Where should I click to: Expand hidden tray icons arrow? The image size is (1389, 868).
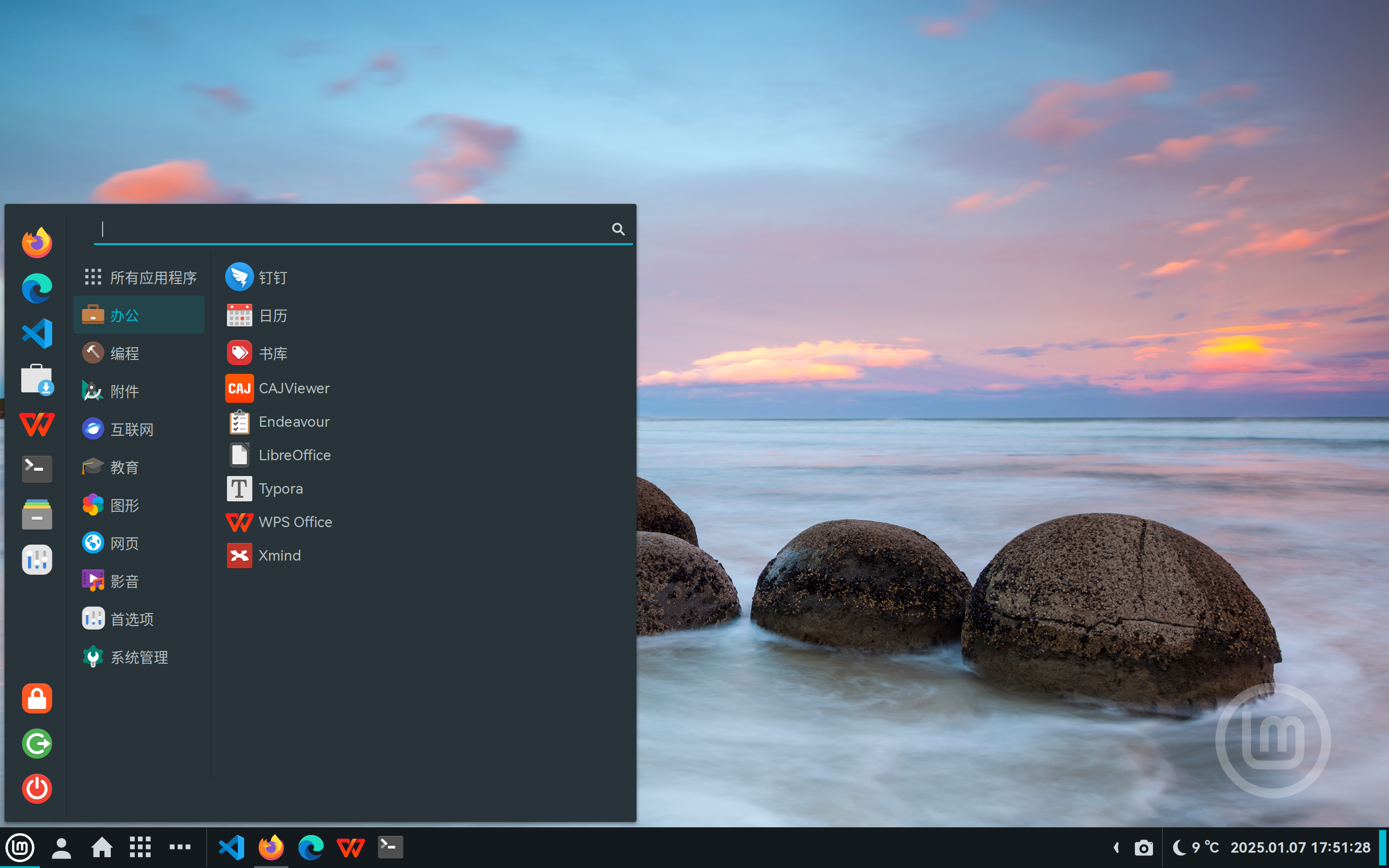(x=1116, y=847)
